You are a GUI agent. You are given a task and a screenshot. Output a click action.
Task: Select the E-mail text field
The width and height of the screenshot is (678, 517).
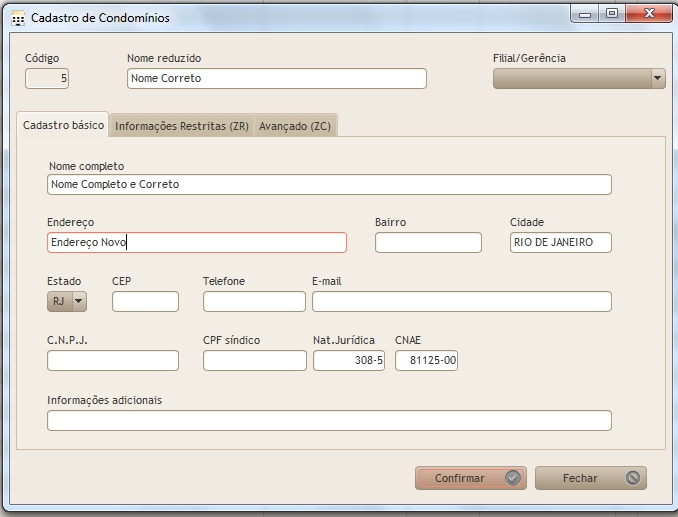coord(461,301)
